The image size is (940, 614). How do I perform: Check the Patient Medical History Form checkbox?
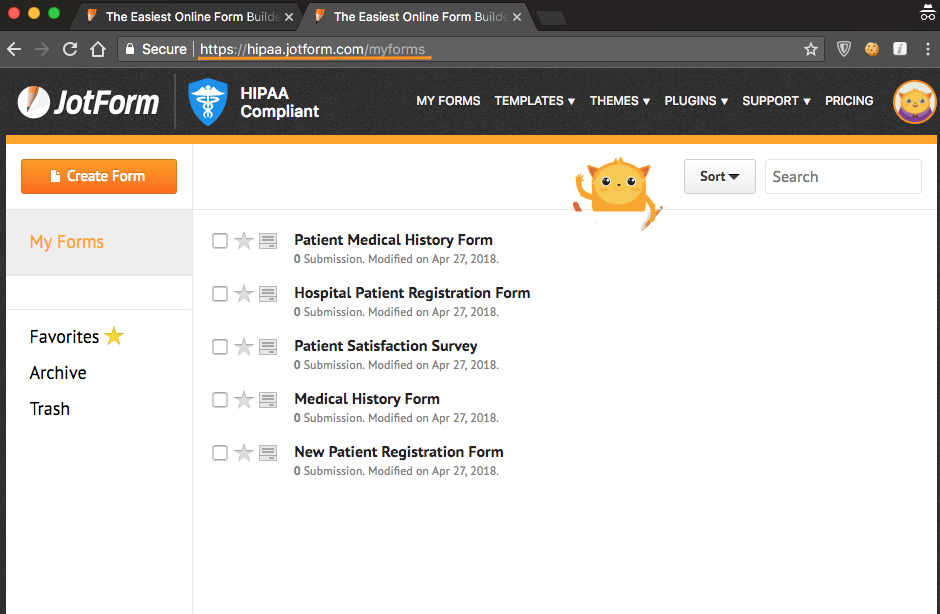pos(220,241)
